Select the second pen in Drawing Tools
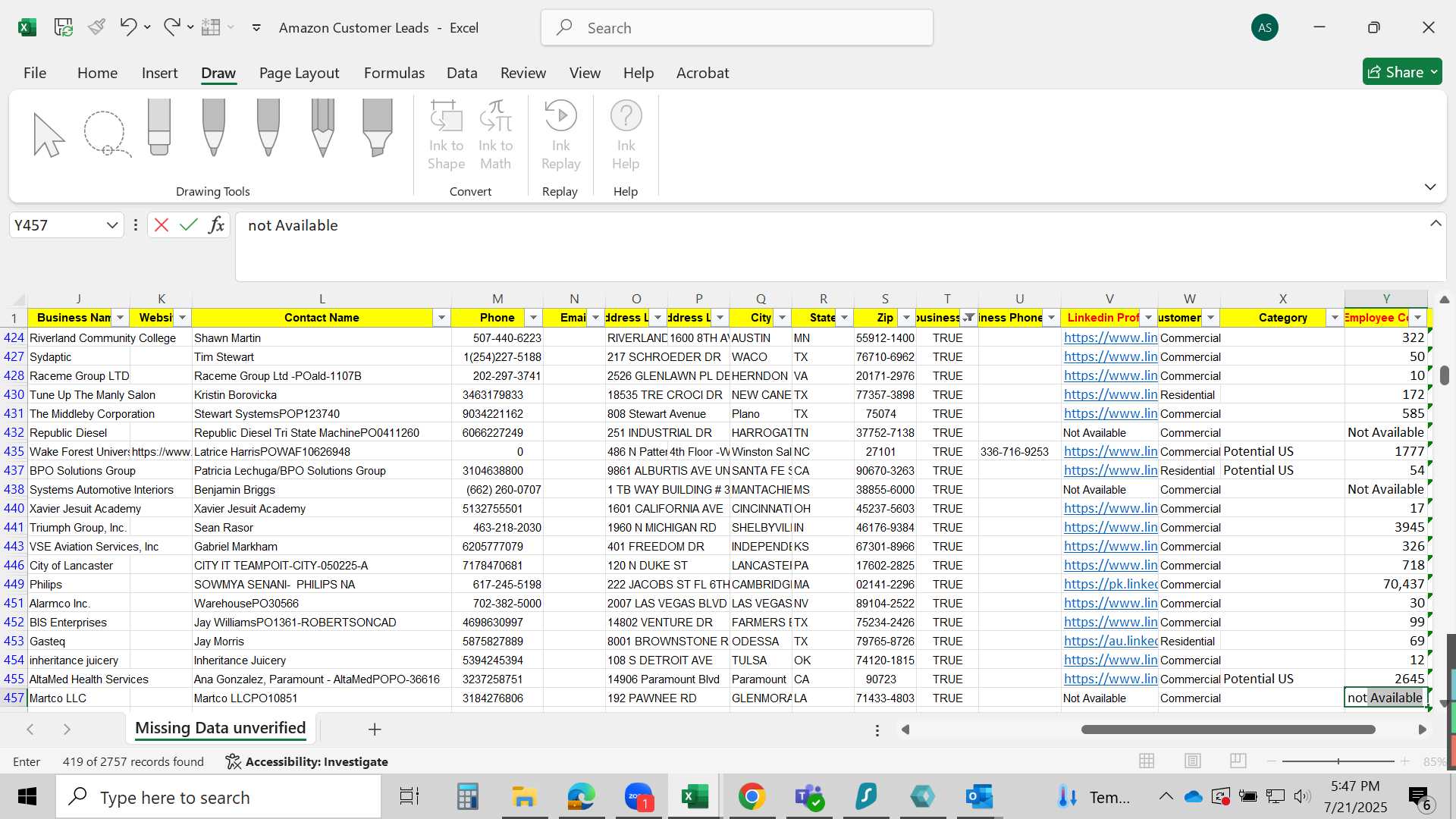1456x819 pixels. 268,127
